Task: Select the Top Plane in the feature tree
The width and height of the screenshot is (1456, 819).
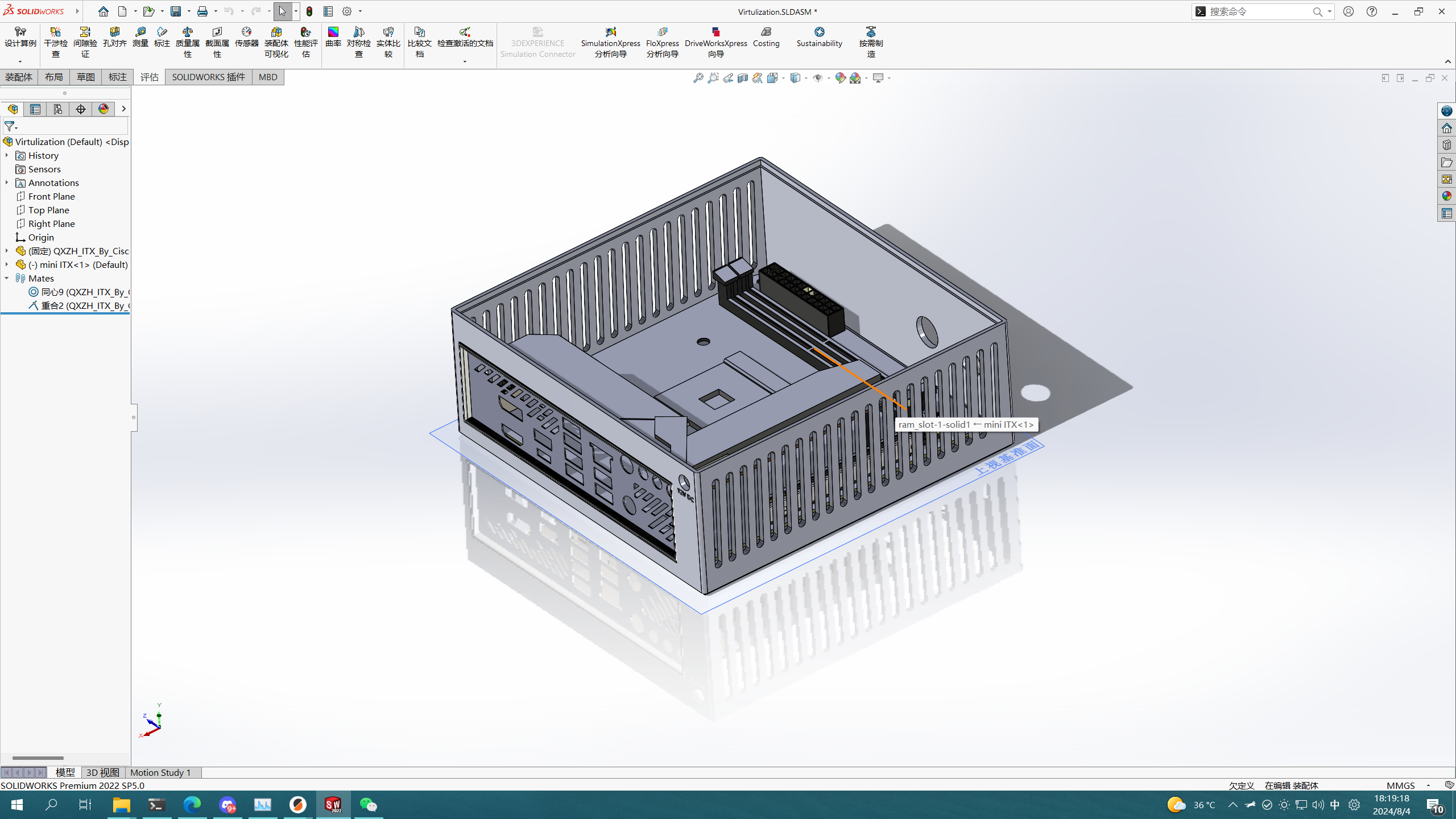Action: (x=48, y=210)
